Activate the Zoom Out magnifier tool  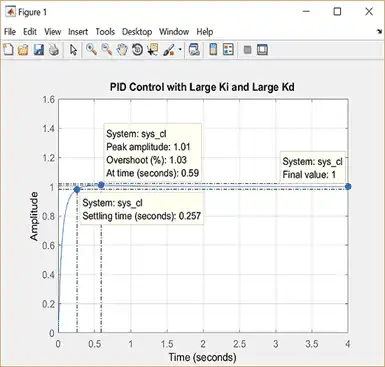point(106,50)
